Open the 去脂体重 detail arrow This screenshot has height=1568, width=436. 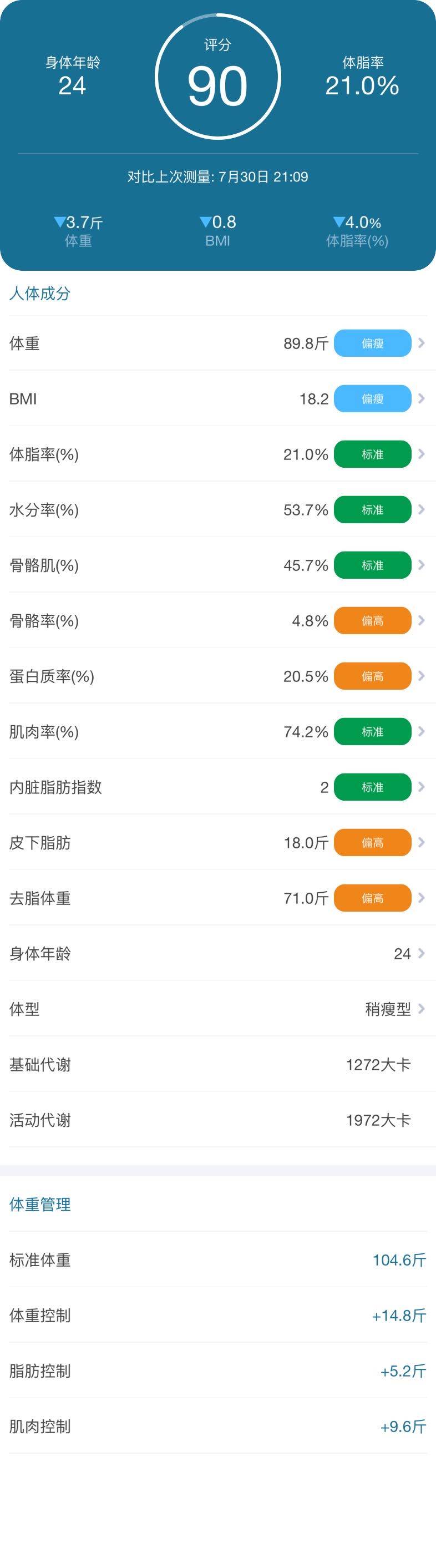[422, 898]
